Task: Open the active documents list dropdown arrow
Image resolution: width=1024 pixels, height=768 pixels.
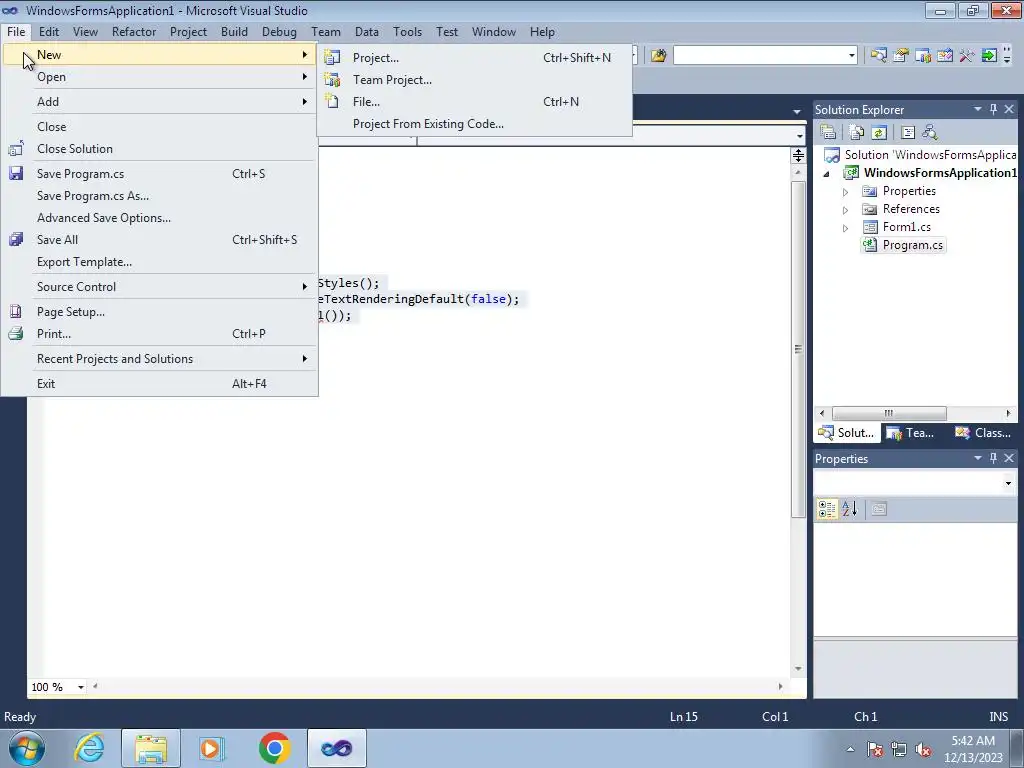Action: click(797, 112)
